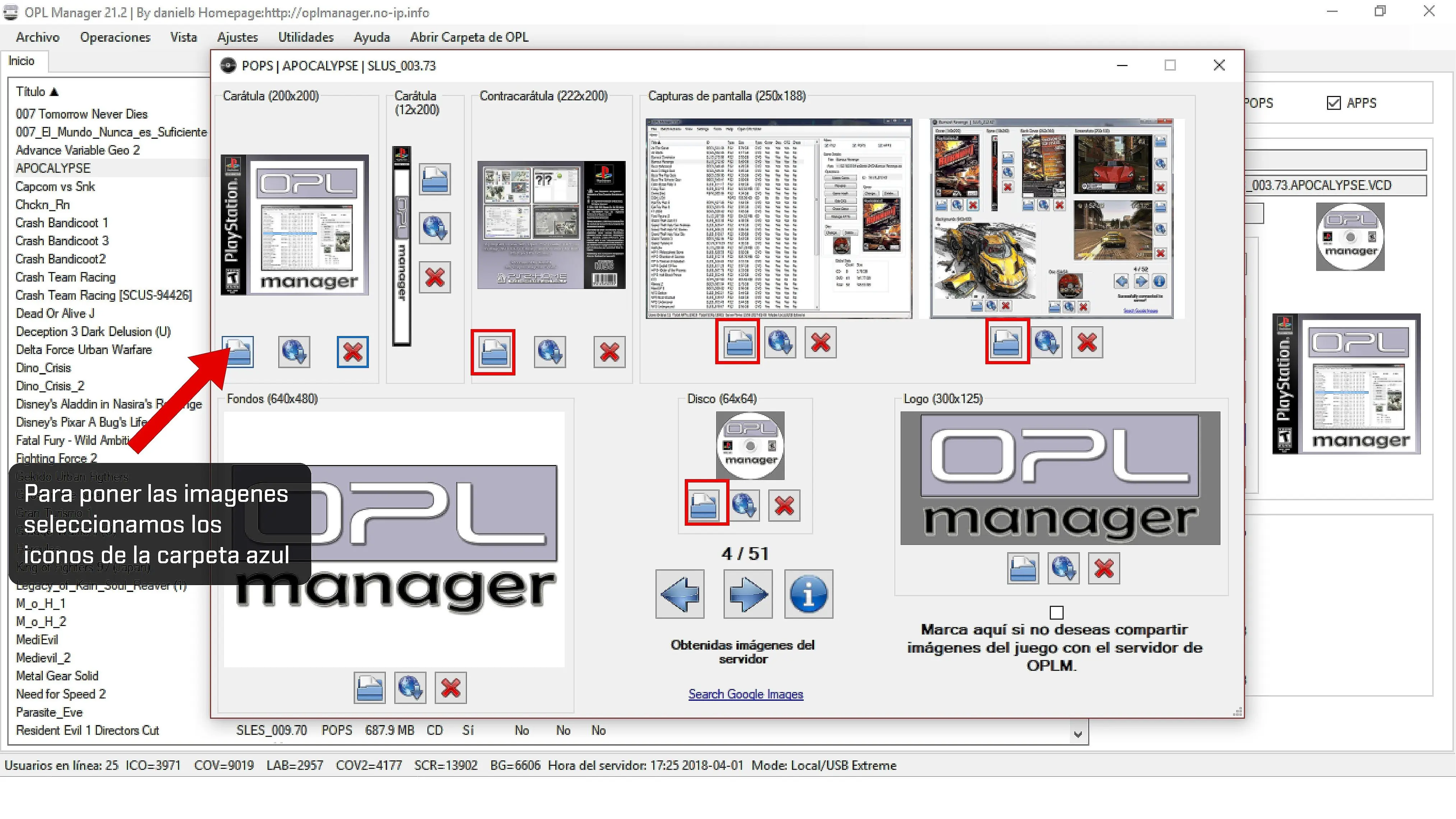This screenshot has width=1456, height=819.
Task: Delete the spine Carátula (12x200) image
Action: click(x=435, y=277)
